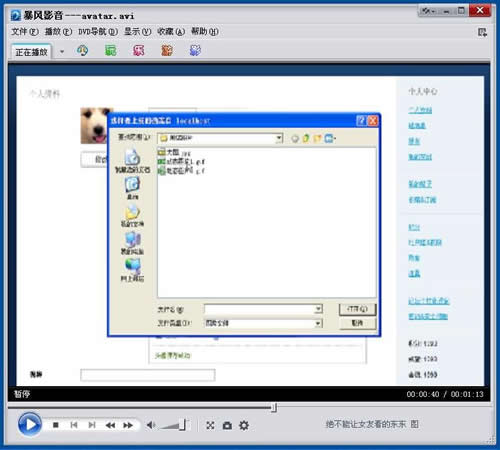This screenshot has width=500, height=450.
Task: Click the pink toolbar icon
Action: [139, 51]
